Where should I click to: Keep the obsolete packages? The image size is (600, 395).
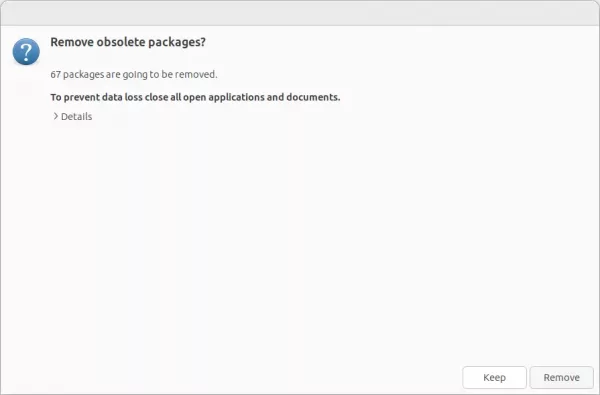494,377
